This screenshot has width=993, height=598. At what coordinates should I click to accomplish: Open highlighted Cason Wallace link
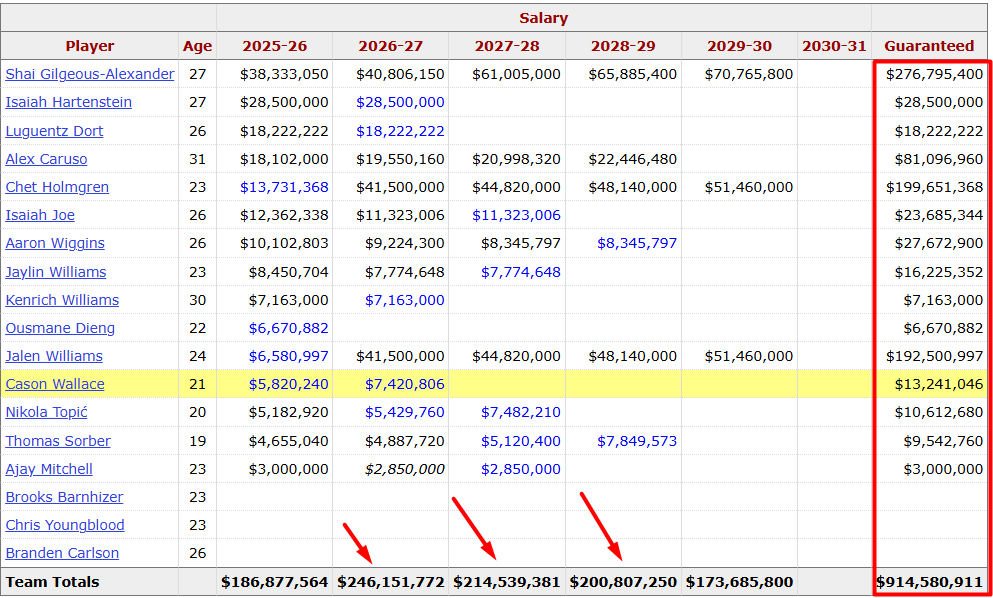(x=55, y=384)
